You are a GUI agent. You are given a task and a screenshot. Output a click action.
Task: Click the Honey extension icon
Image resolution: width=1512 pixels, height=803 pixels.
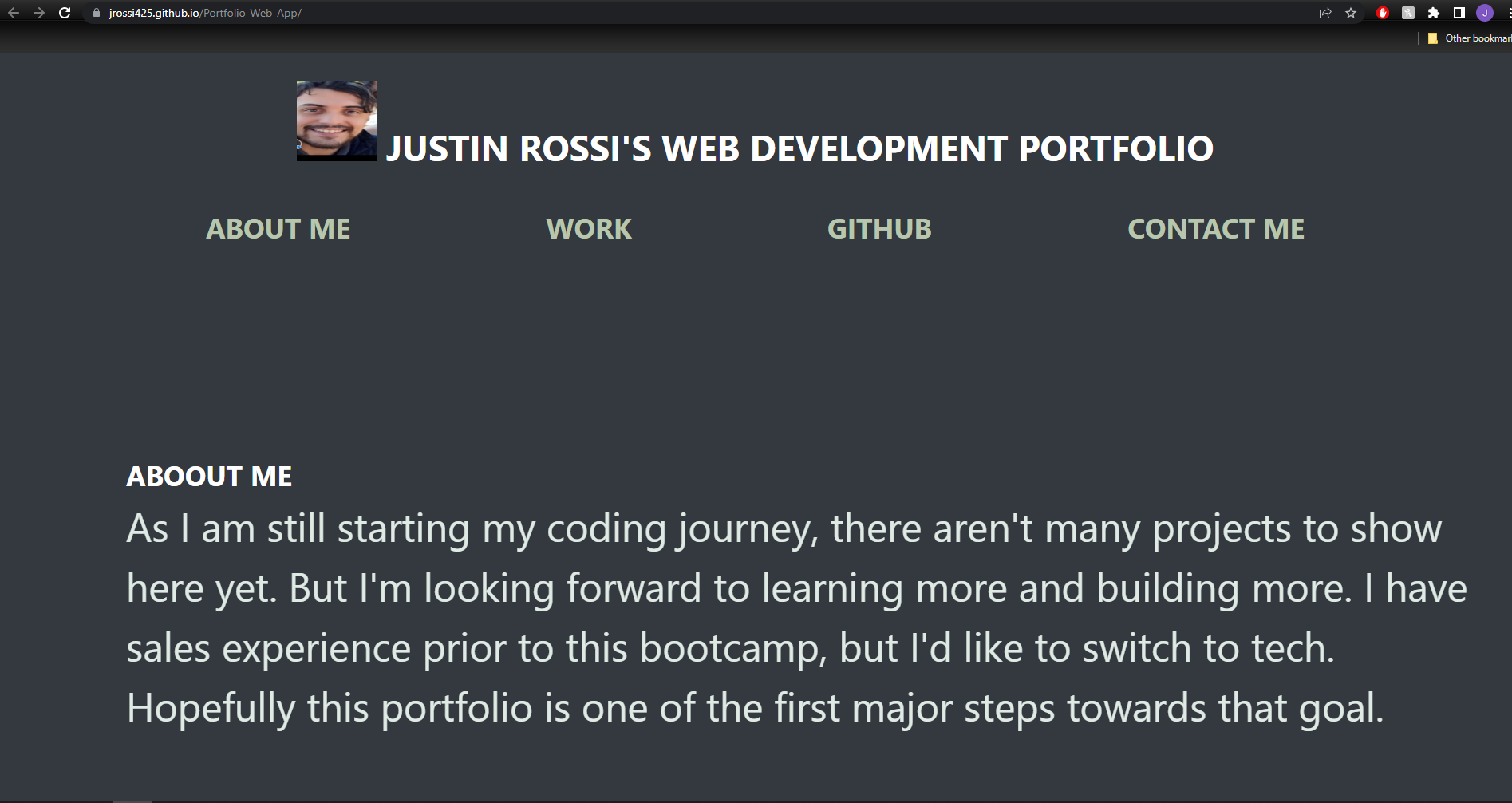pos(1407,13)
